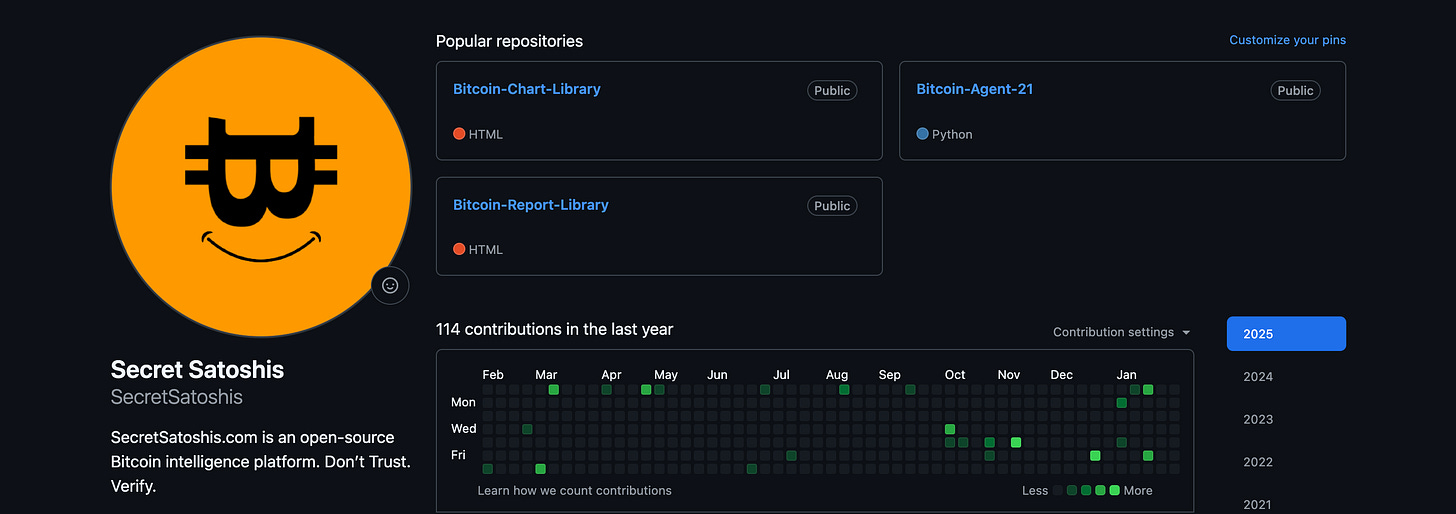Click the Popular repositories heading
Image resolution: width=1456 pixels, height=514 pixels.
[509, 41]
